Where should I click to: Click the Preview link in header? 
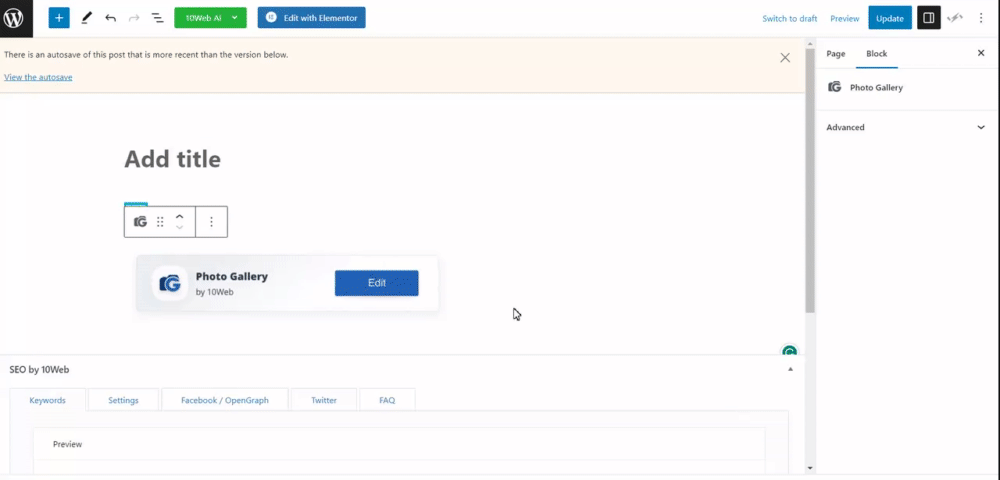click(844, 18)
